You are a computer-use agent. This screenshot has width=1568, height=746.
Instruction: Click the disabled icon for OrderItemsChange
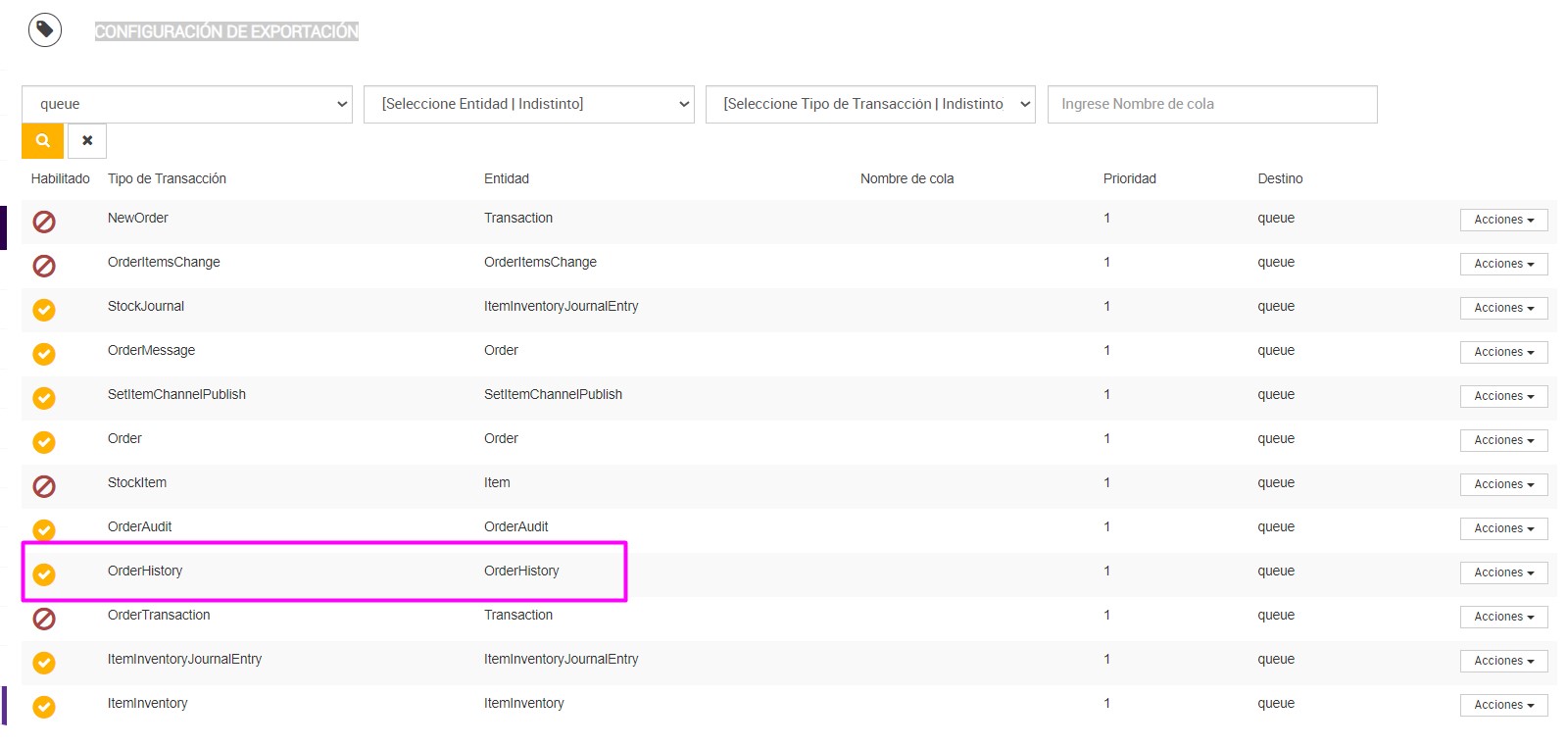[x=44, y=266]
